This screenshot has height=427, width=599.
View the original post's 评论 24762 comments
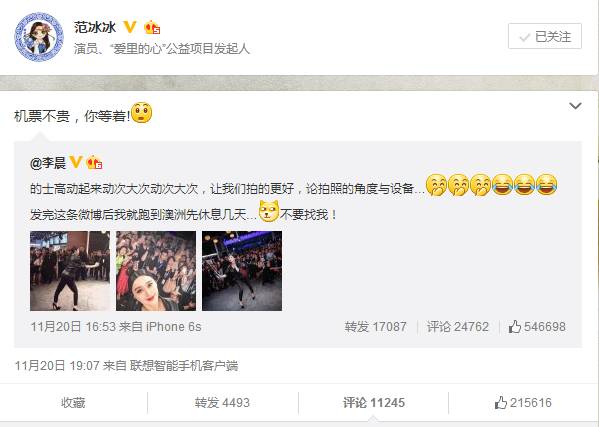(x=458, y=327)
